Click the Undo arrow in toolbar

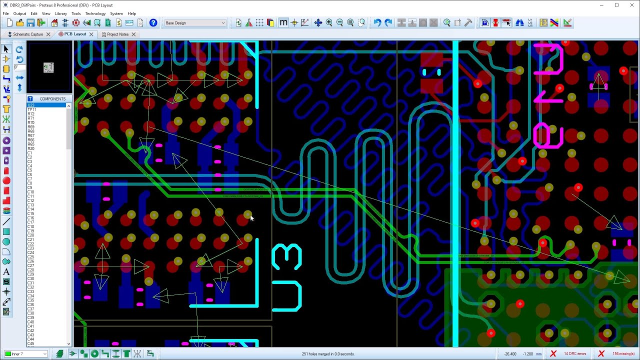(x=377, y=23)
